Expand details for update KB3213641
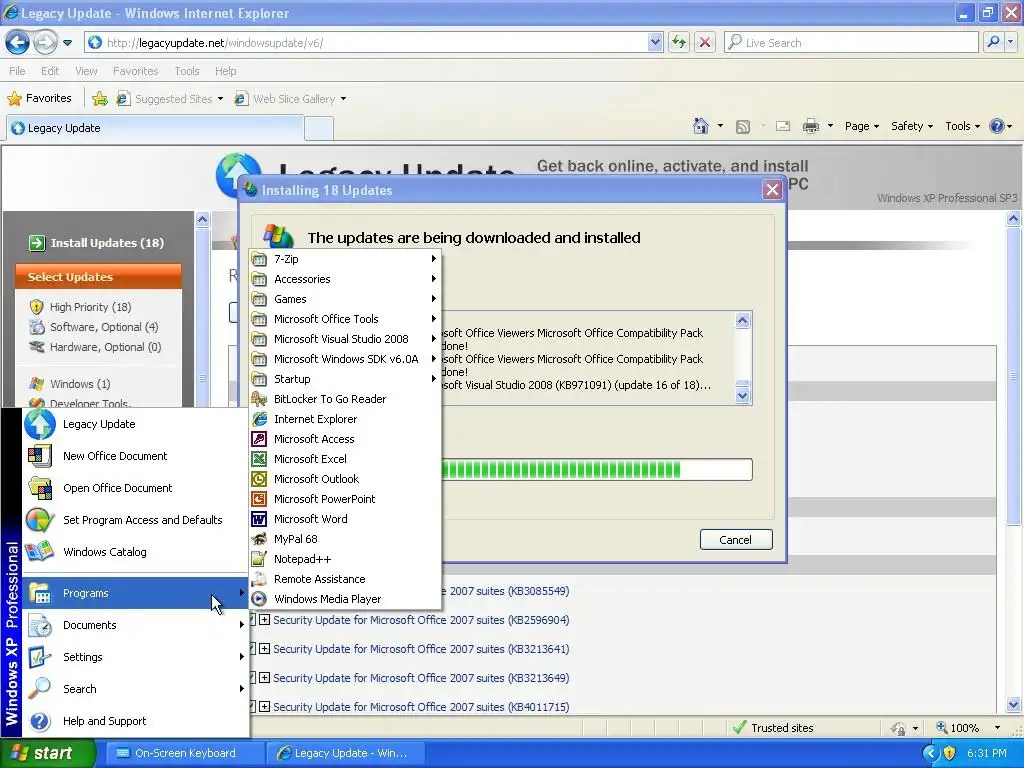The height and width of the screenshot is (768, 1024). pyautogui.click(x=264, y=648)
